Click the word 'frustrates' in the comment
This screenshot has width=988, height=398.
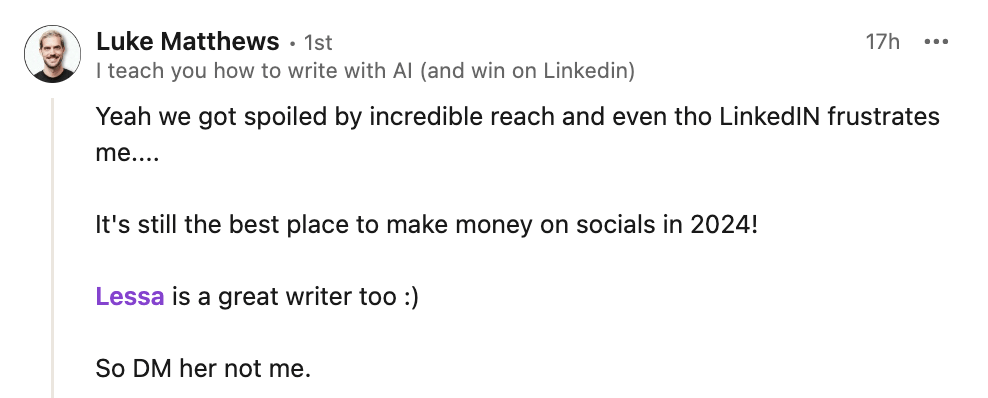click(x=883, y=117)
